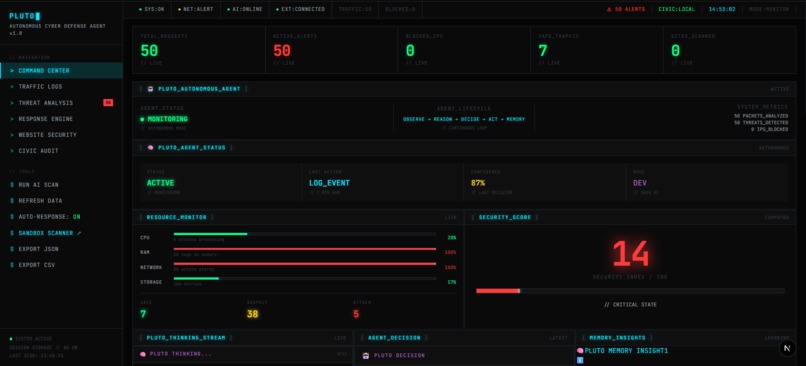Click the CIVIC:LOCAL label in the top bar
The image size is (806, 366).
(x=676, y=9)
